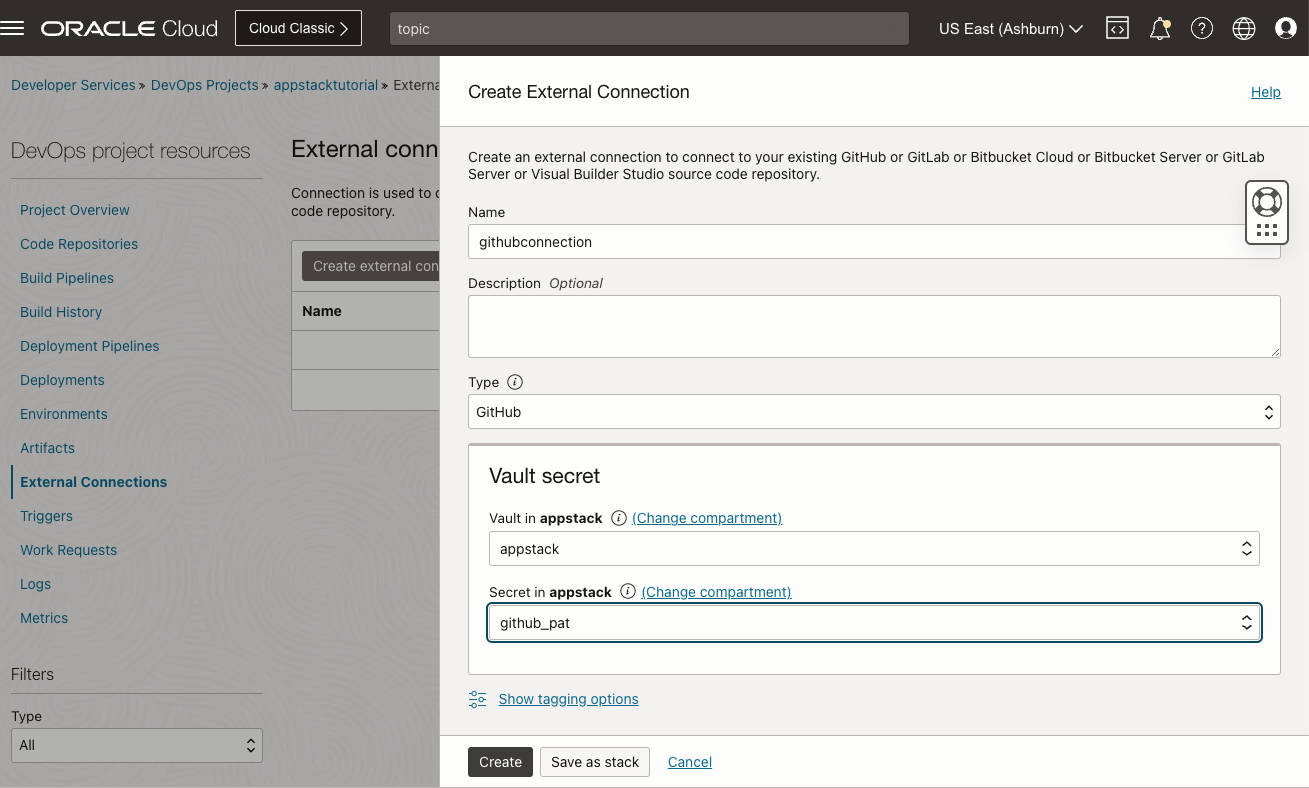Open Environments
Screen dimensions: 1309x788
click(64, 414)
